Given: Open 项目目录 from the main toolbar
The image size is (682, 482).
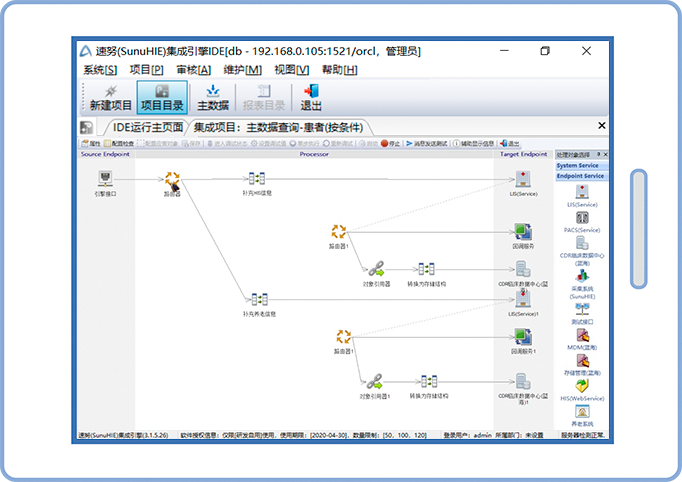Looking at the screenshot, I should point(160,97).
